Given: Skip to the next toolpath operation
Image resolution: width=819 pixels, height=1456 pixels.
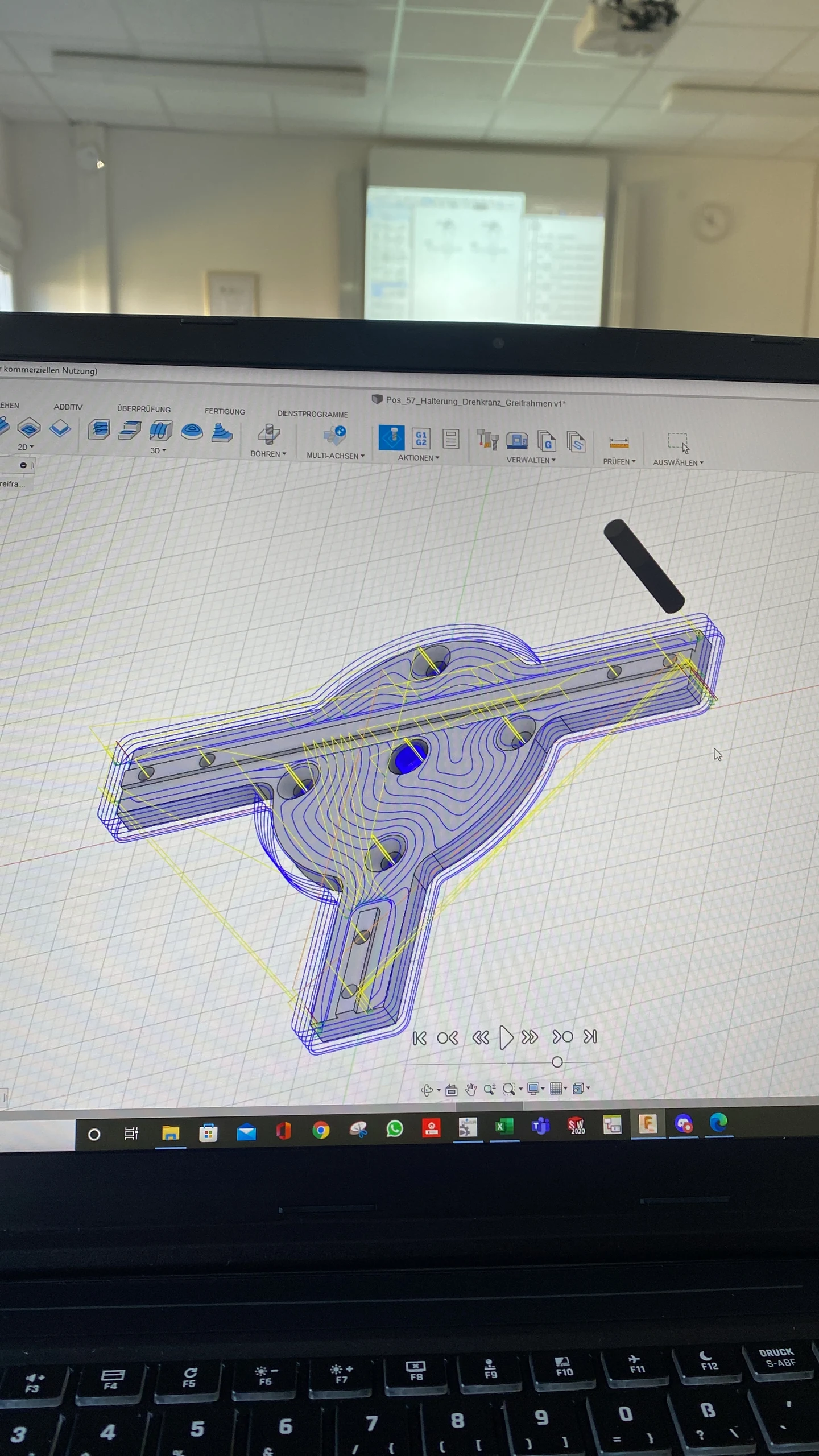Looking at the screenshot, I should click(x=562, y=1037).
